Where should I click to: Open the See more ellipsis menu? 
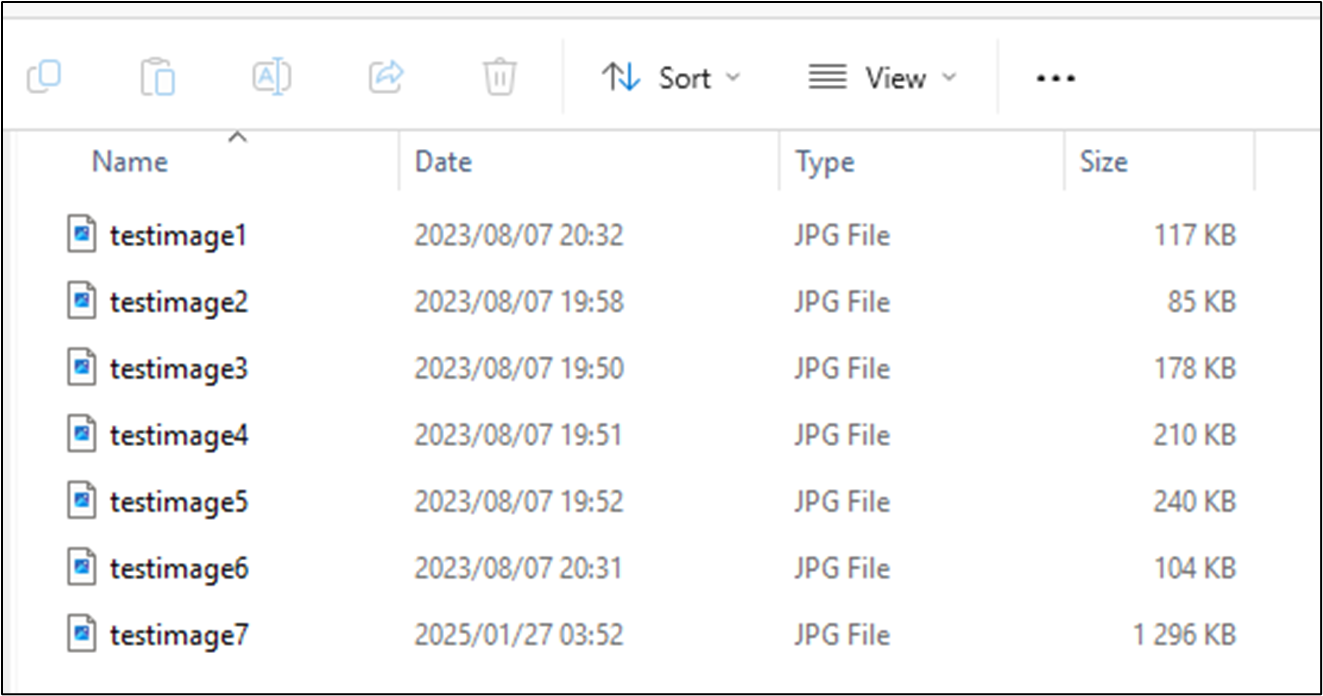coord(1055,78)
